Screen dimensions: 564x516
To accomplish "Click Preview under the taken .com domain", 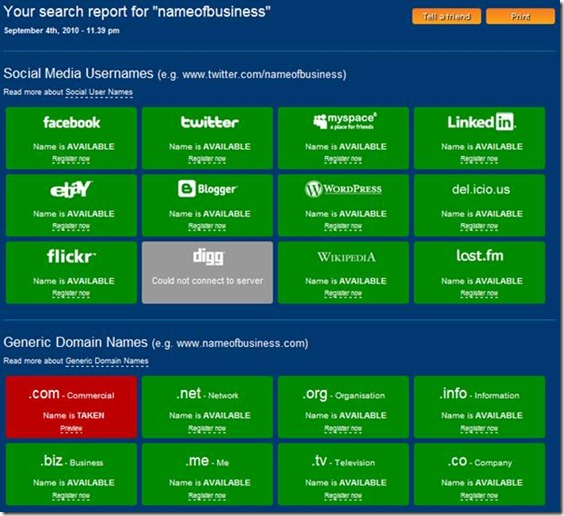I will coord(71,429).
